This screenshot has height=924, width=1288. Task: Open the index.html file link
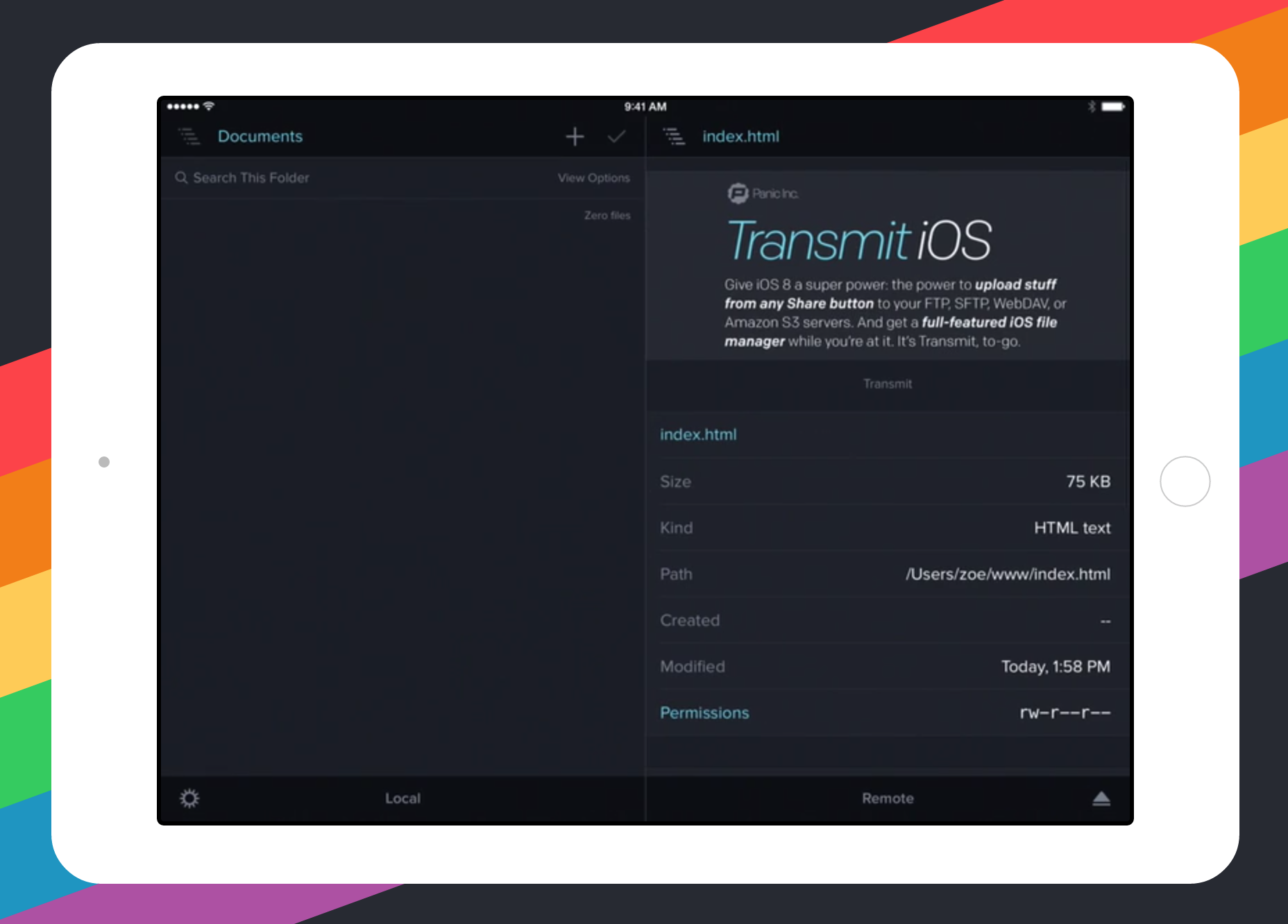click(x=698, y=434)
